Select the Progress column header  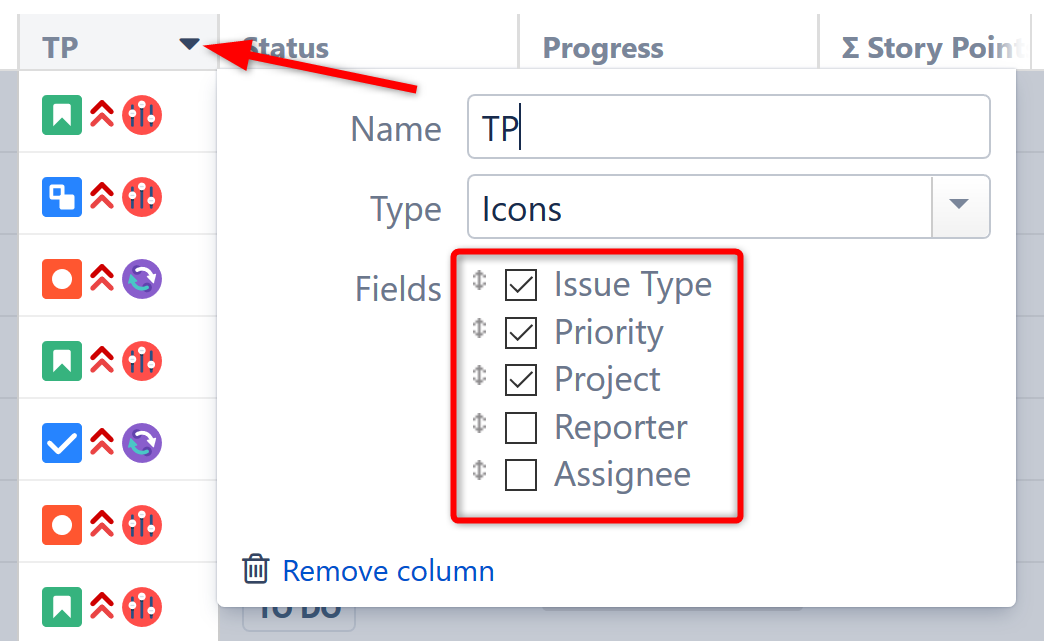(x=602, y=47)
